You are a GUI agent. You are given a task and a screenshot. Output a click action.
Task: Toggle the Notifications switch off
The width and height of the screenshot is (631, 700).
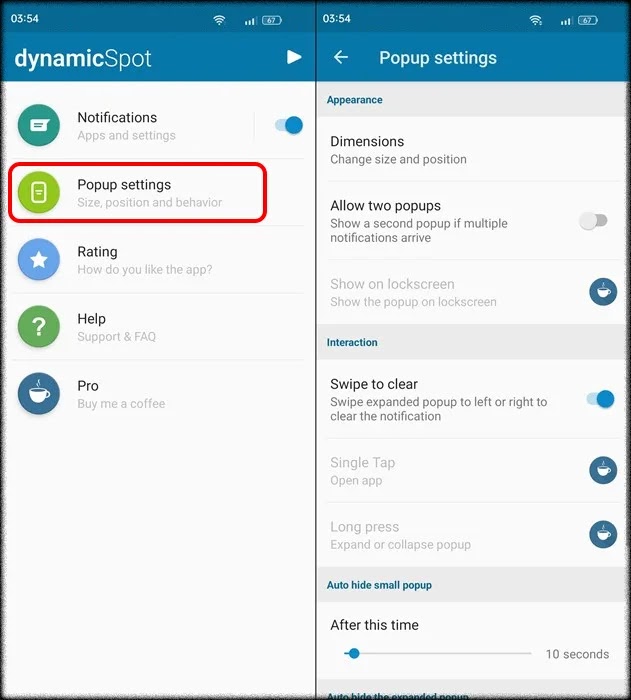pos(289,125)
